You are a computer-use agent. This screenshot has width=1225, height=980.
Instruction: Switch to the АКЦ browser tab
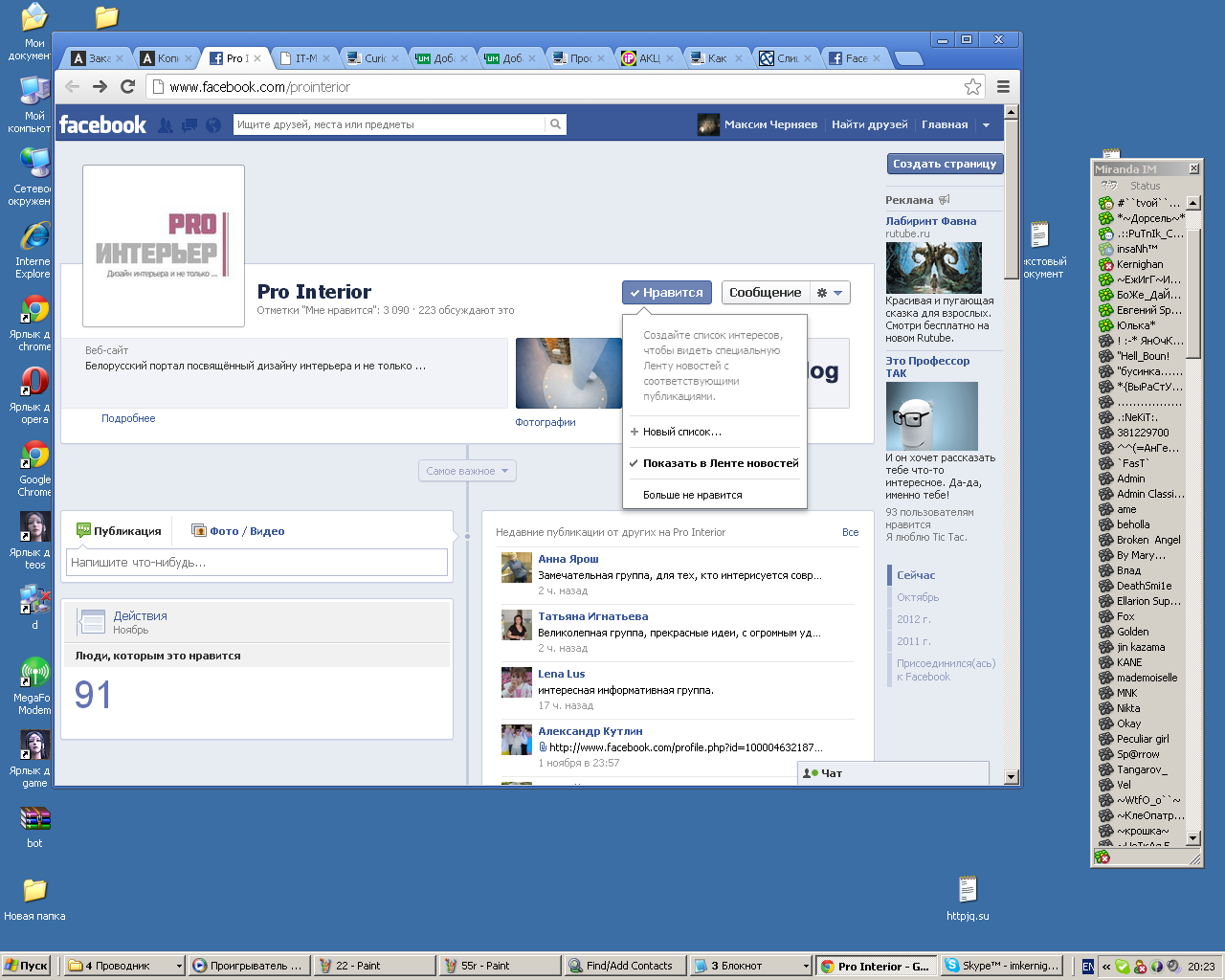[x=649, y=58]
